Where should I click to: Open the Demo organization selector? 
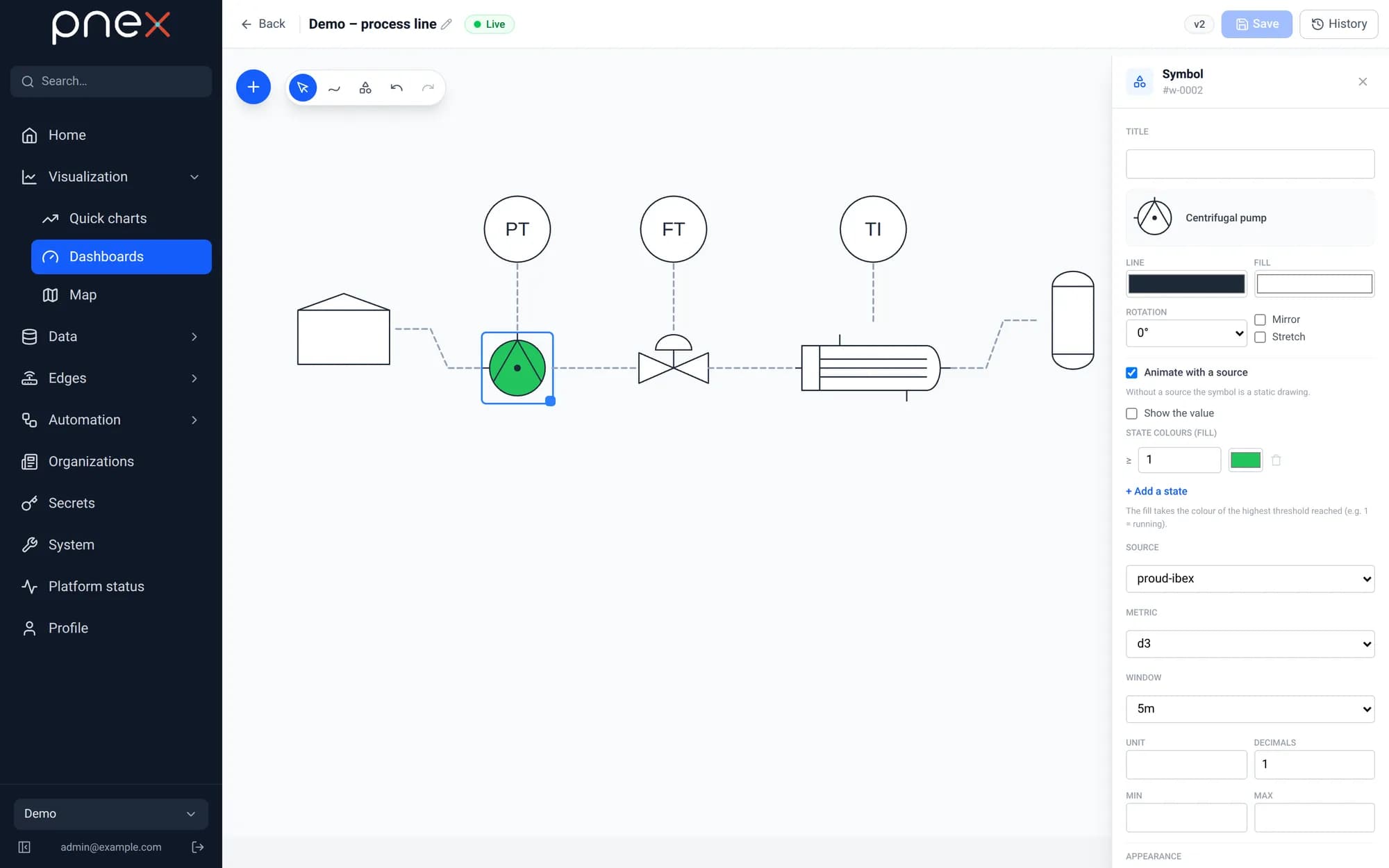point(111,814)
